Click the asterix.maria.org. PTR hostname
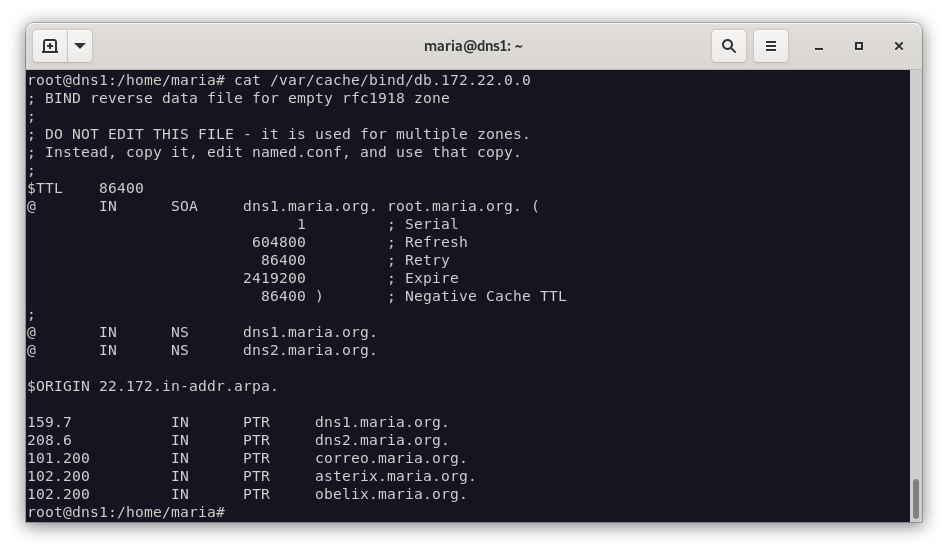 (x=395, y=476)
